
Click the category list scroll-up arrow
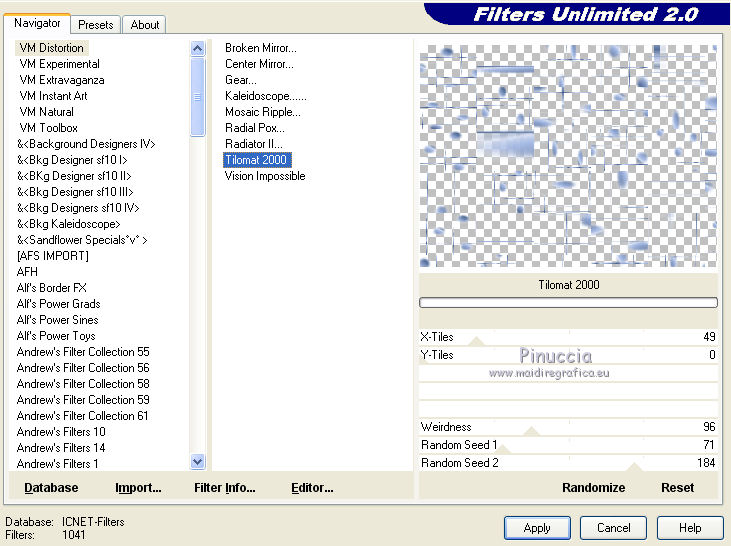click(198, 48)
